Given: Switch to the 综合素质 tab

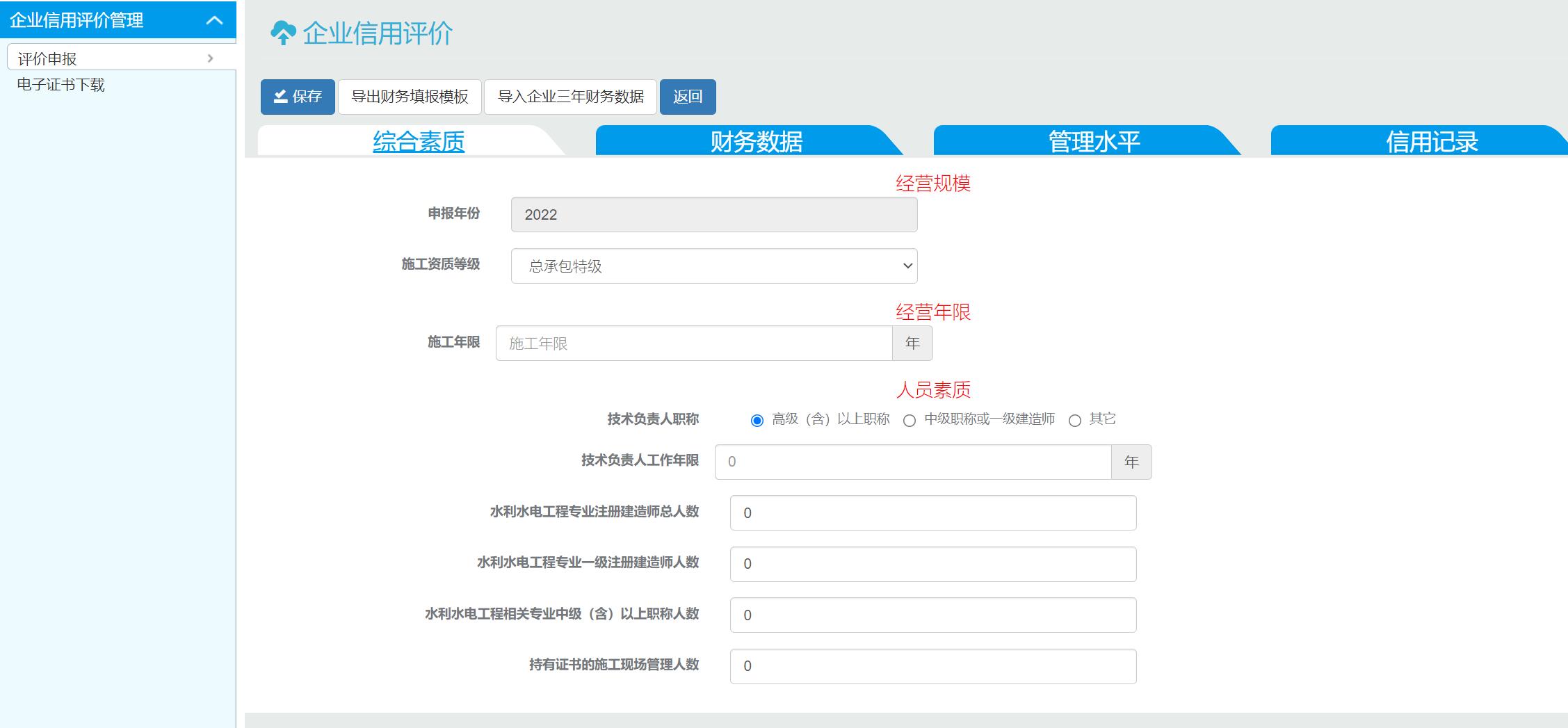Looking at the screenshot, I should tap(419, 141).
